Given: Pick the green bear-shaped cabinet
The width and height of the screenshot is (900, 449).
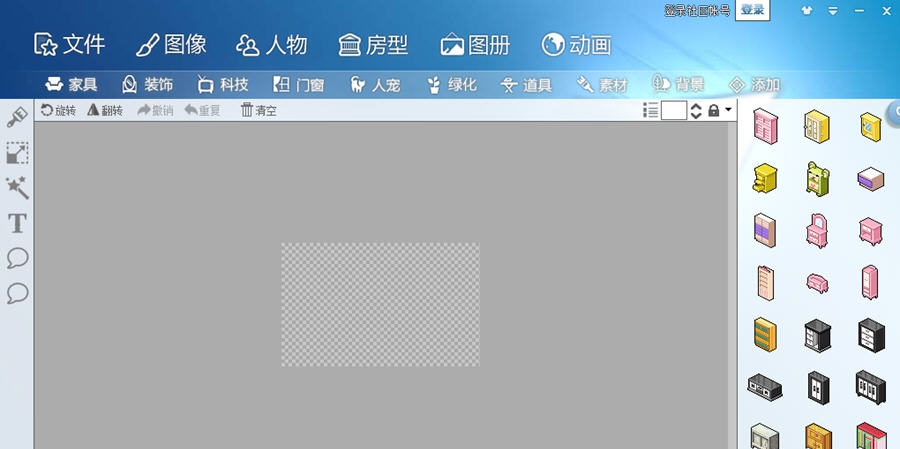Looking at the screenshot, I should [x=817, y=179].
